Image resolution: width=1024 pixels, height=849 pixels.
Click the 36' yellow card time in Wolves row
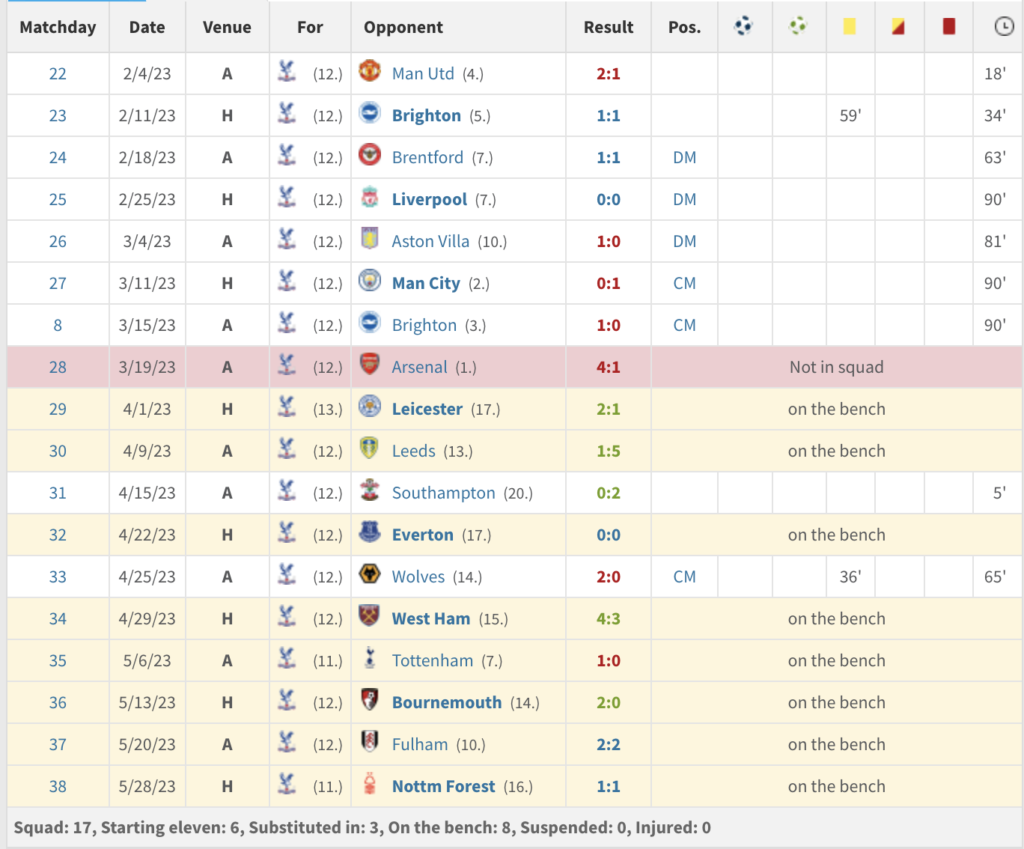coord(850,577)
